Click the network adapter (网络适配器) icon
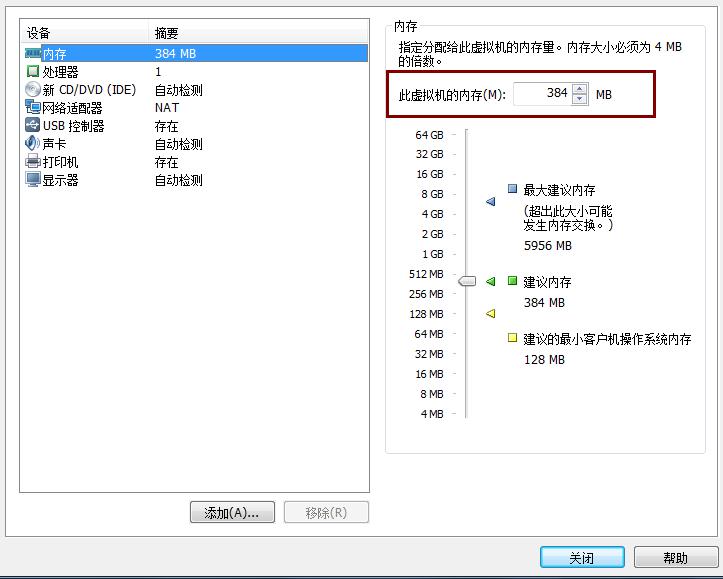Screen dimensions: 723x579 33,107
